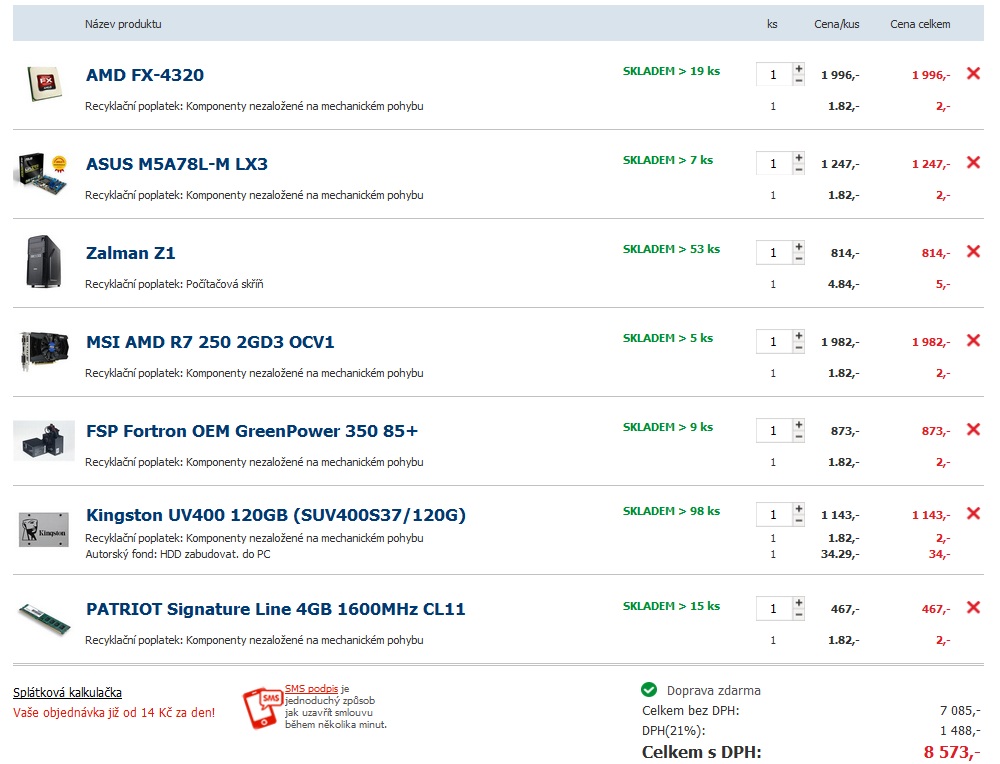Open PATRIOT RAM module thumbnail
Image resolution: width=1000 pixels, height=764 pixels.
coord(44,618)
